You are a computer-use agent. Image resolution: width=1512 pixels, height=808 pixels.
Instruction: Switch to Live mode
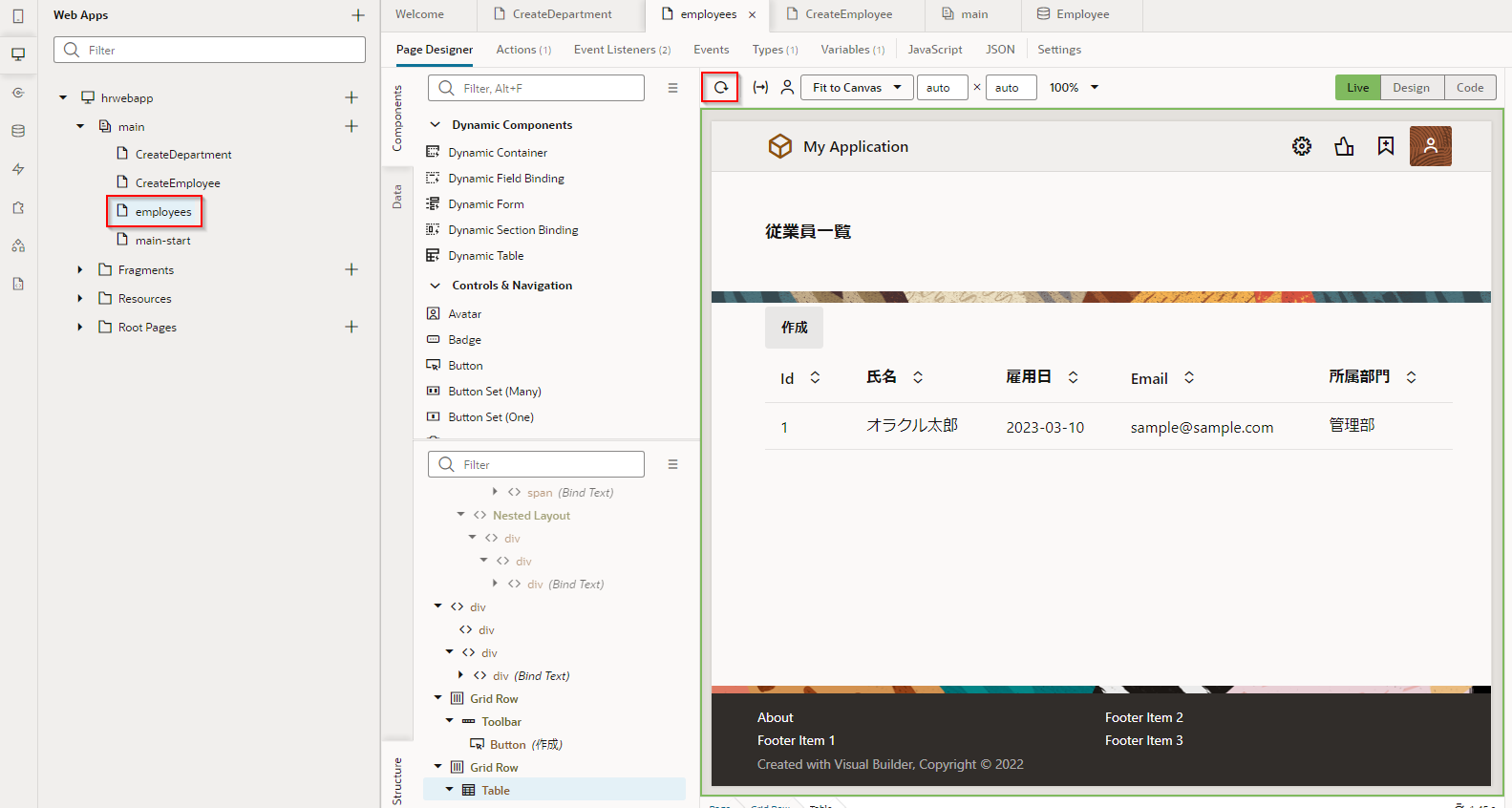(1357, 88)
